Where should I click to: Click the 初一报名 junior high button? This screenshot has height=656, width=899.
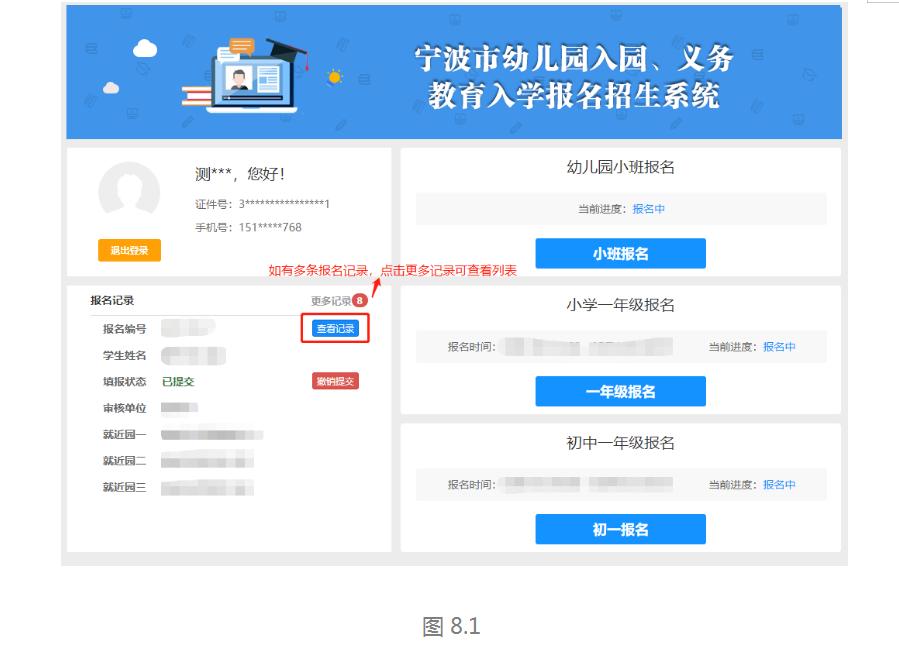pos(621,529)
